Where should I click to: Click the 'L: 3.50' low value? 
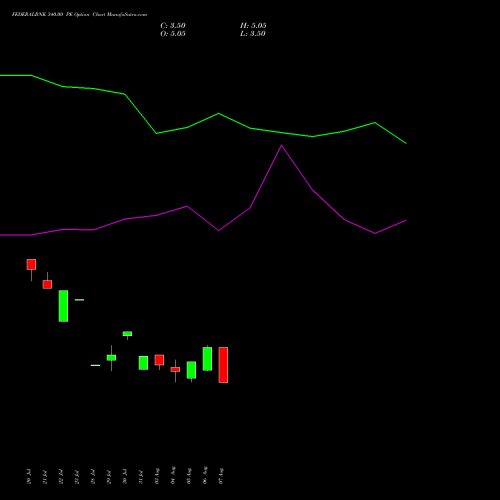pyautogui.click(x=253, y=34)
